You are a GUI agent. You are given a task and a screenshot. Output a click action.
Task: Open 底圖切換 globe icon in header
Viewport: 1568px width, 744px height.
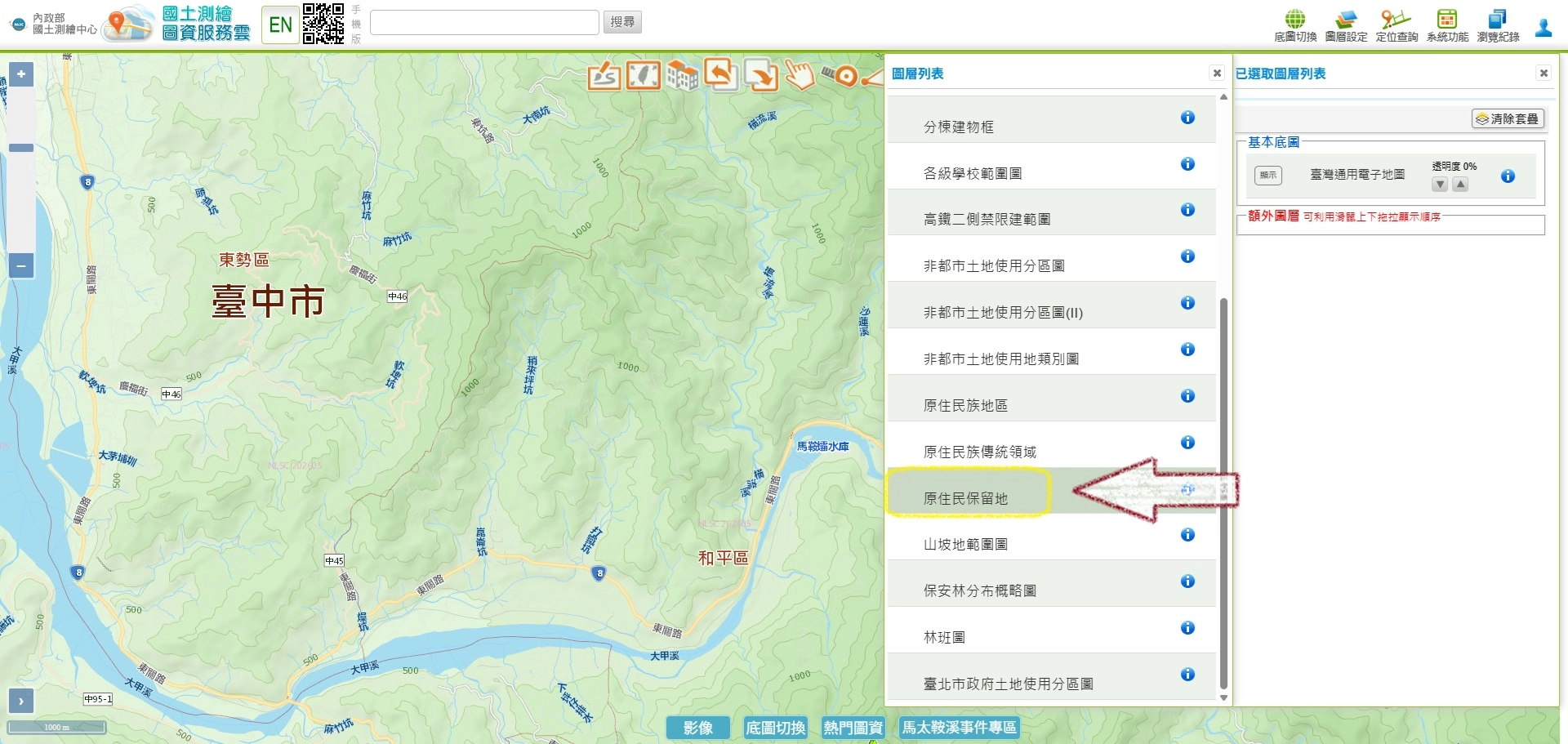tap(1295, 25)
